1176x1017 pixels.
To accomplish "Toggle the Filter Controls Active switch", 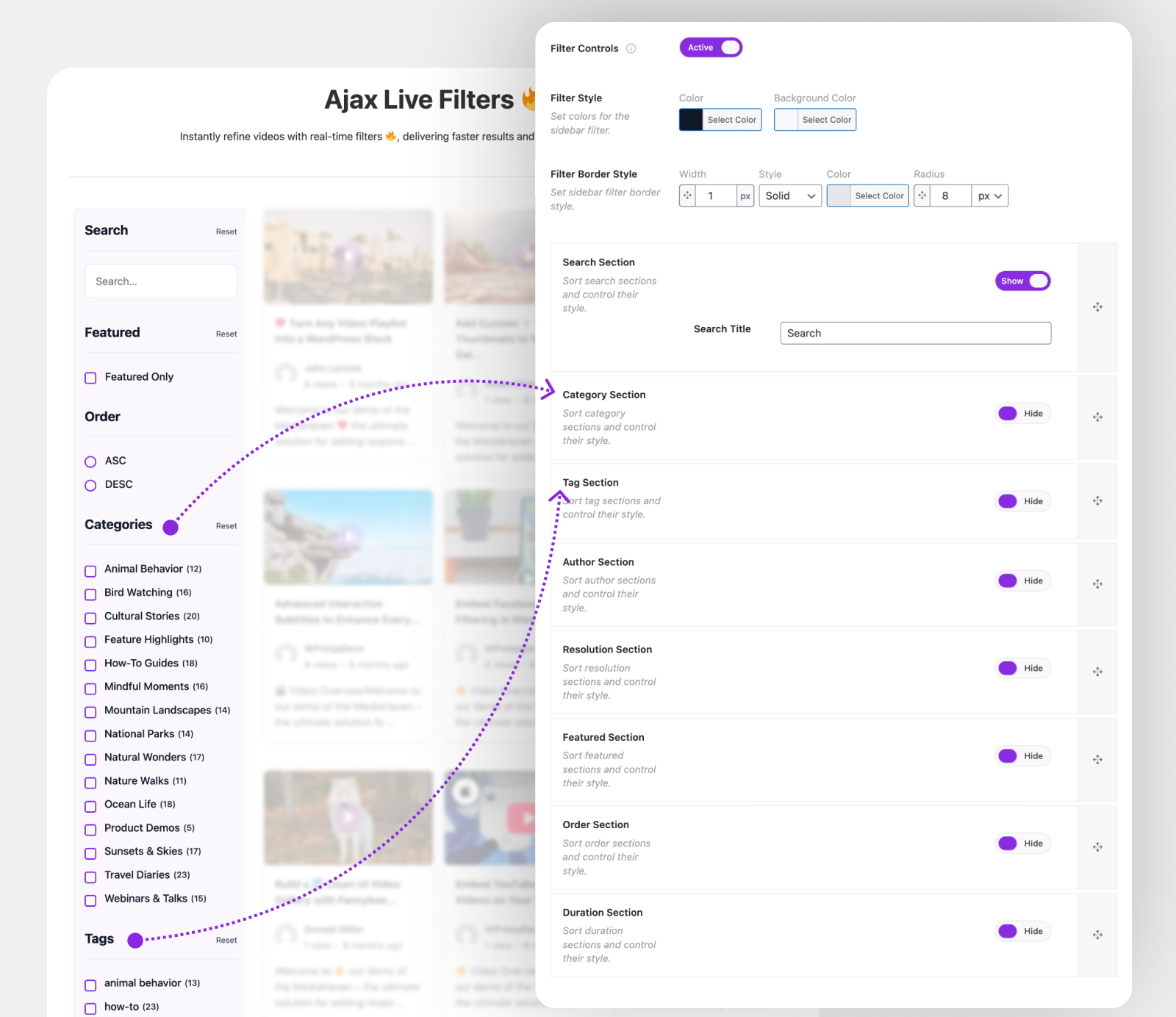I will (711, 48).
